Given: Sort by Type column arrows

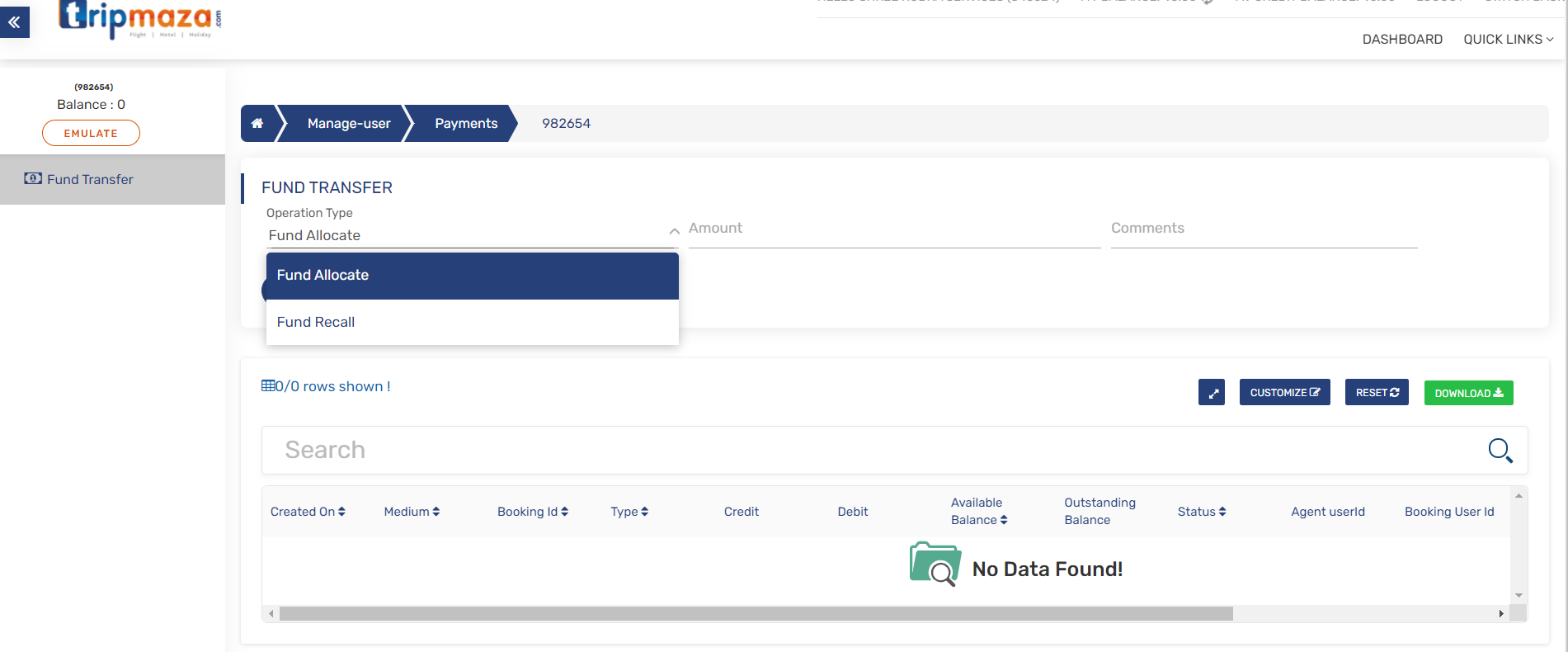Looking at the screenshot, I should tap(644, 512).
